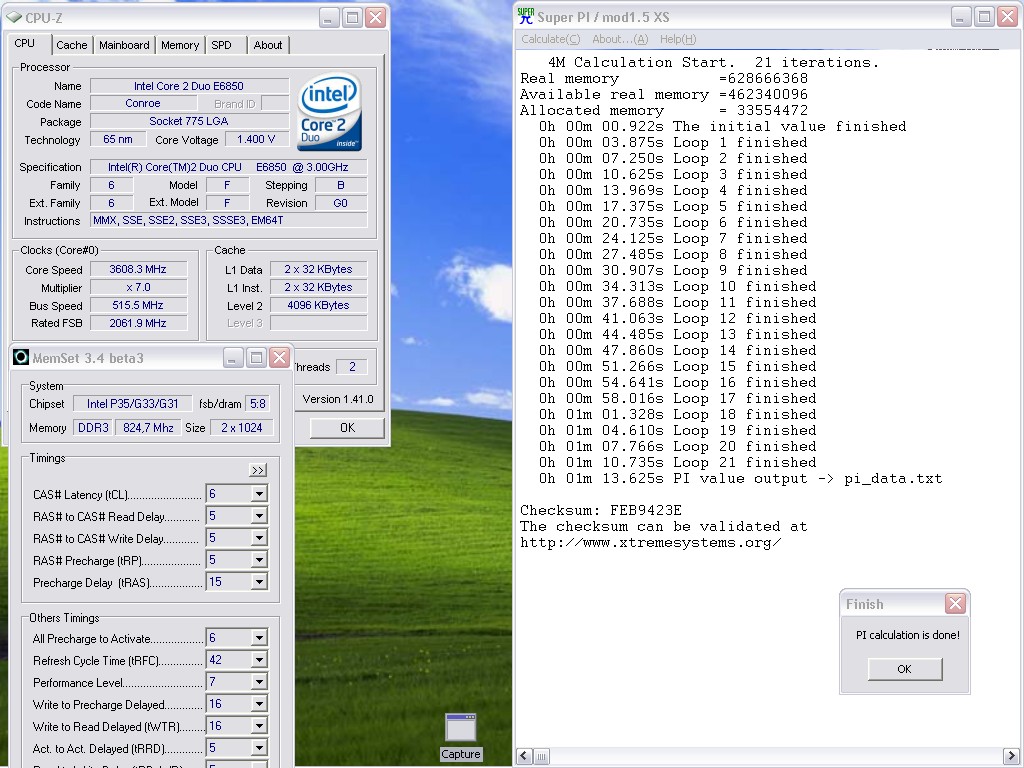Open the Performance Level dropdown
This screenshot has width=1024, height=768.
tap(259, 682)
